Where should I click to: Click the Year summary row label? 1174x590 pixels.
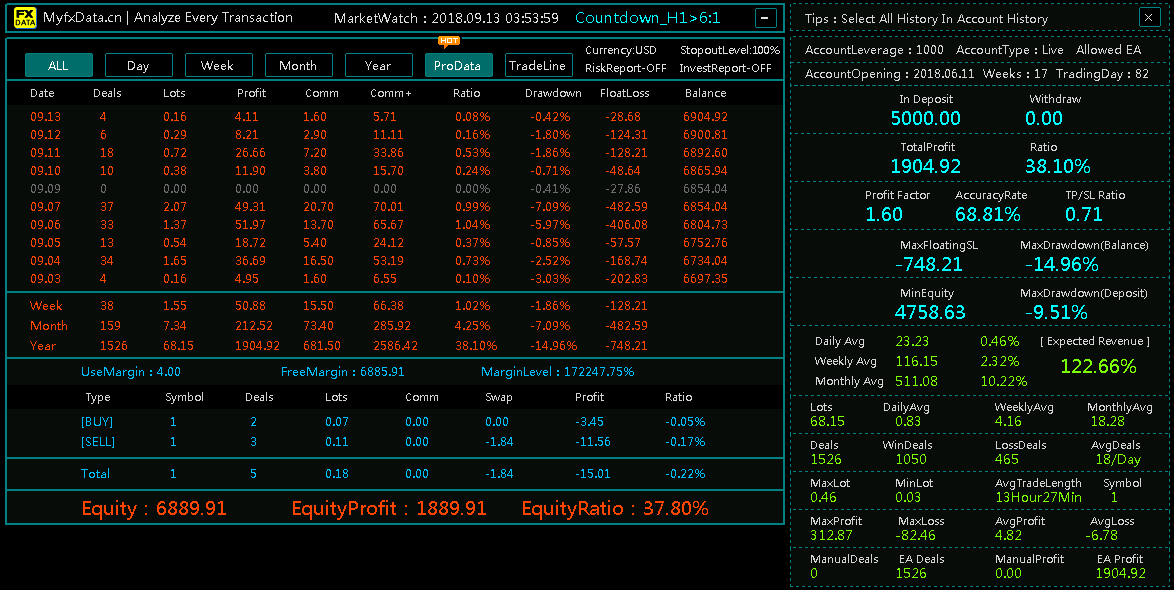[43, 346]
